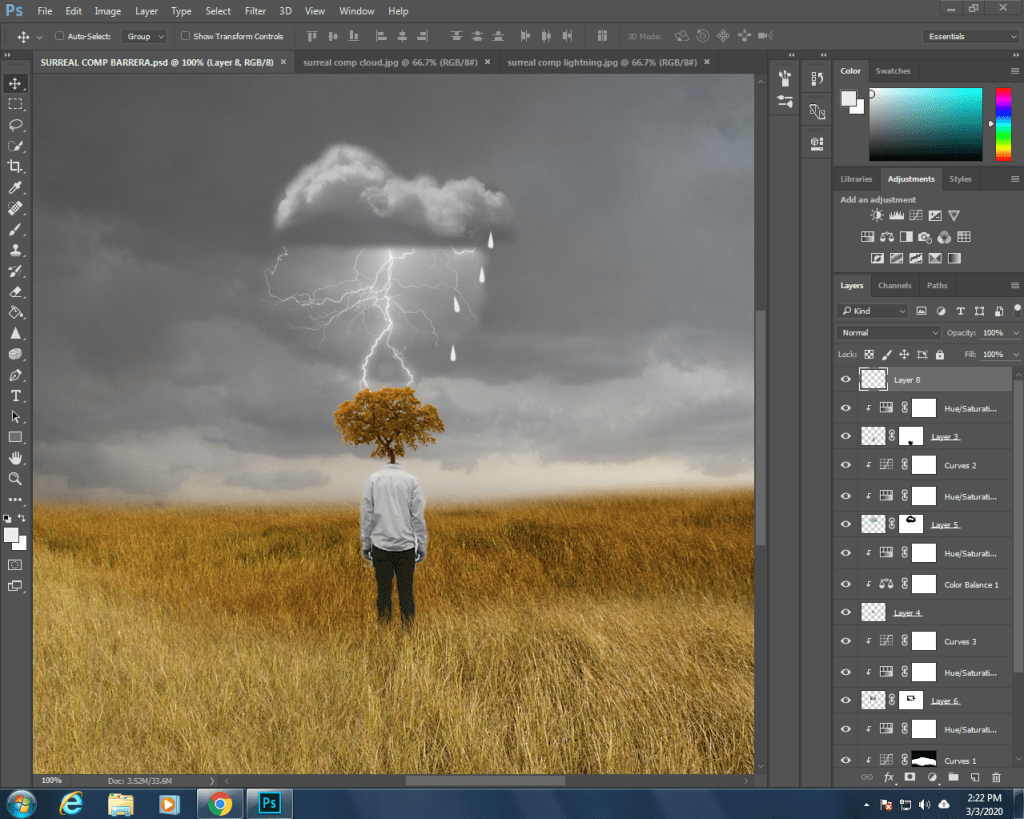Activate the Hand tool

tap(16, 458)
